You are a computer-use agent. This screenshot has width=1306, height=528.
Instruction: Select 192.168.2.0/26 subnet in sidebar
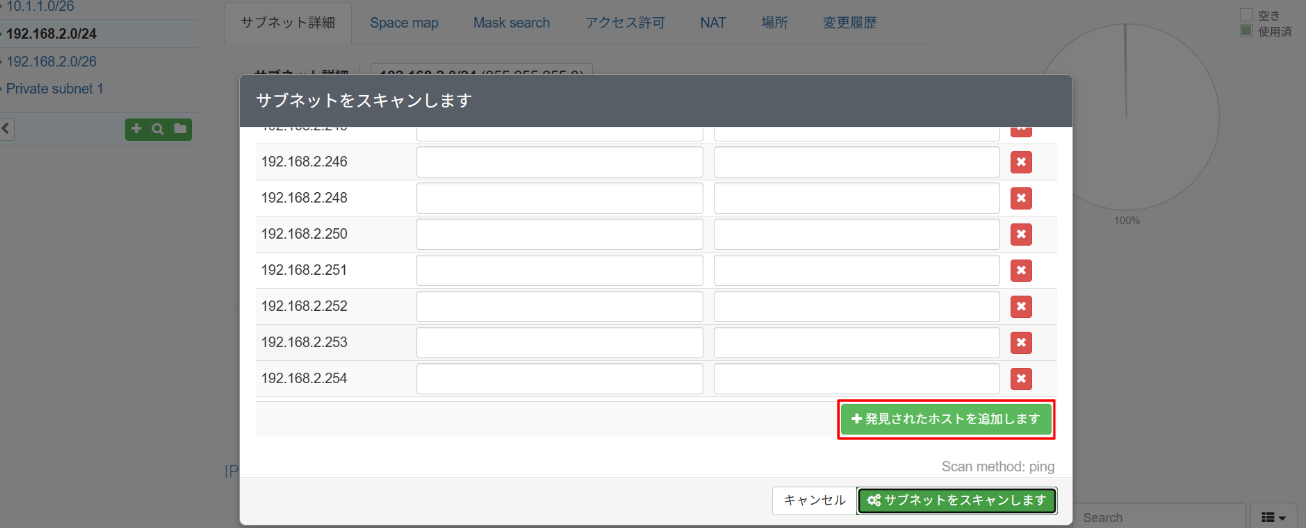tap(51, 61)
